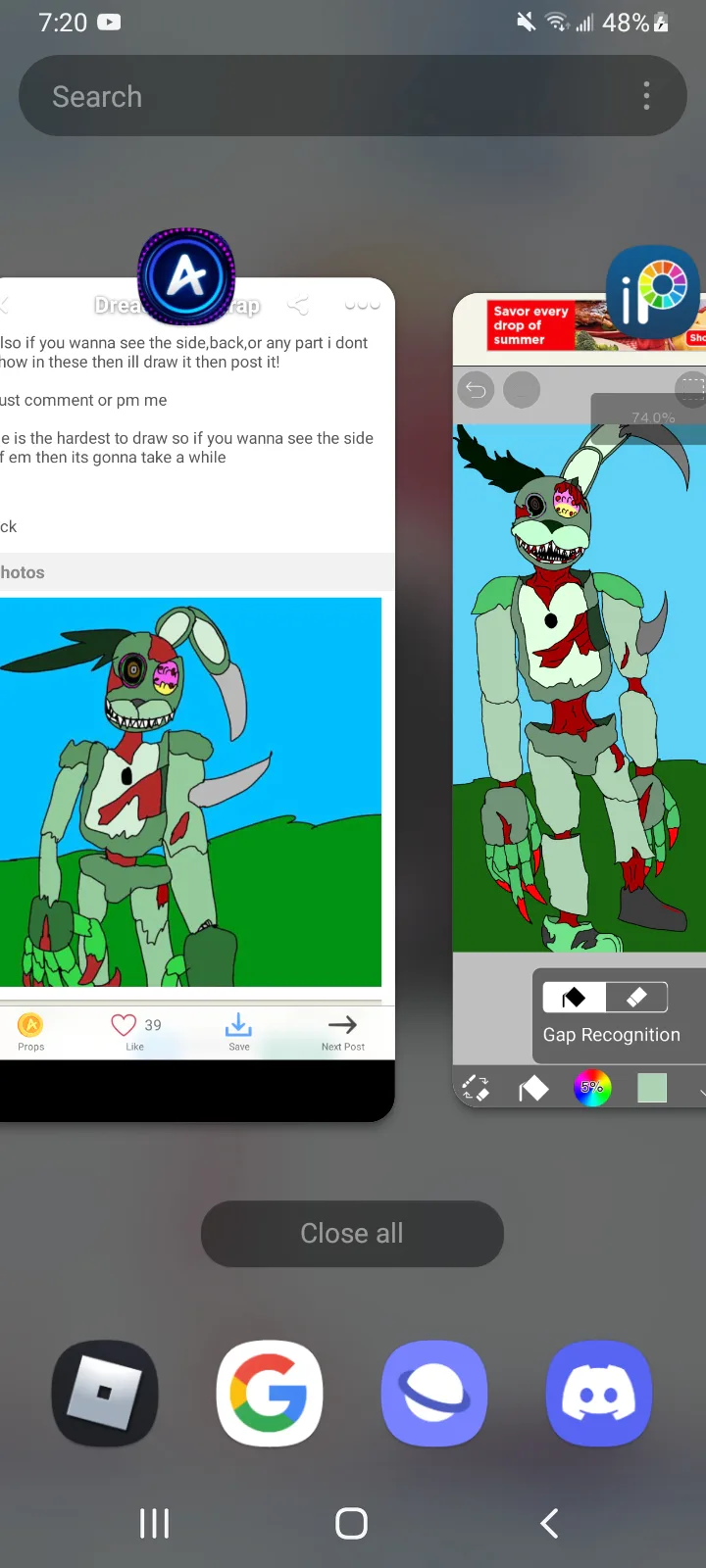The image size is (706, 1568).
Task: Tap the light green current color swatch
Action: pos(652,1088)
